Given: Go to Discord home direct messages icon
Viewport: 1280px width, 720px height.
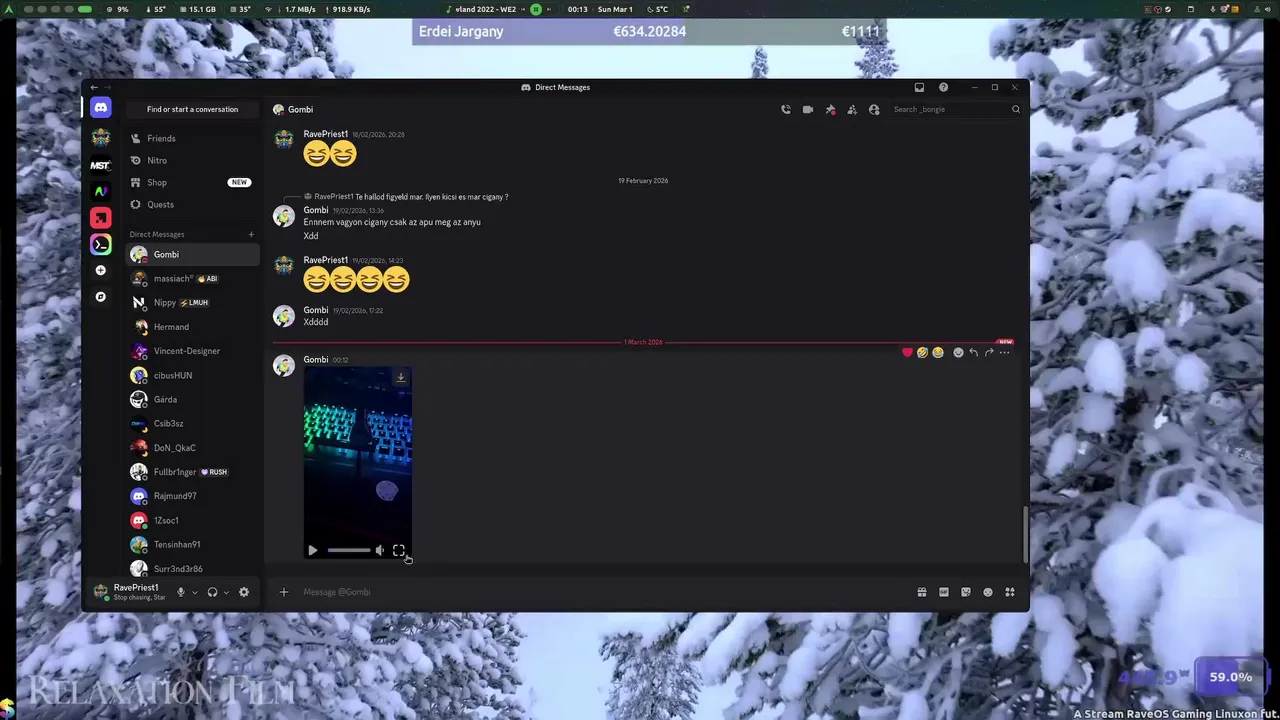Looking at the screenshot, I should click(100, 107).
